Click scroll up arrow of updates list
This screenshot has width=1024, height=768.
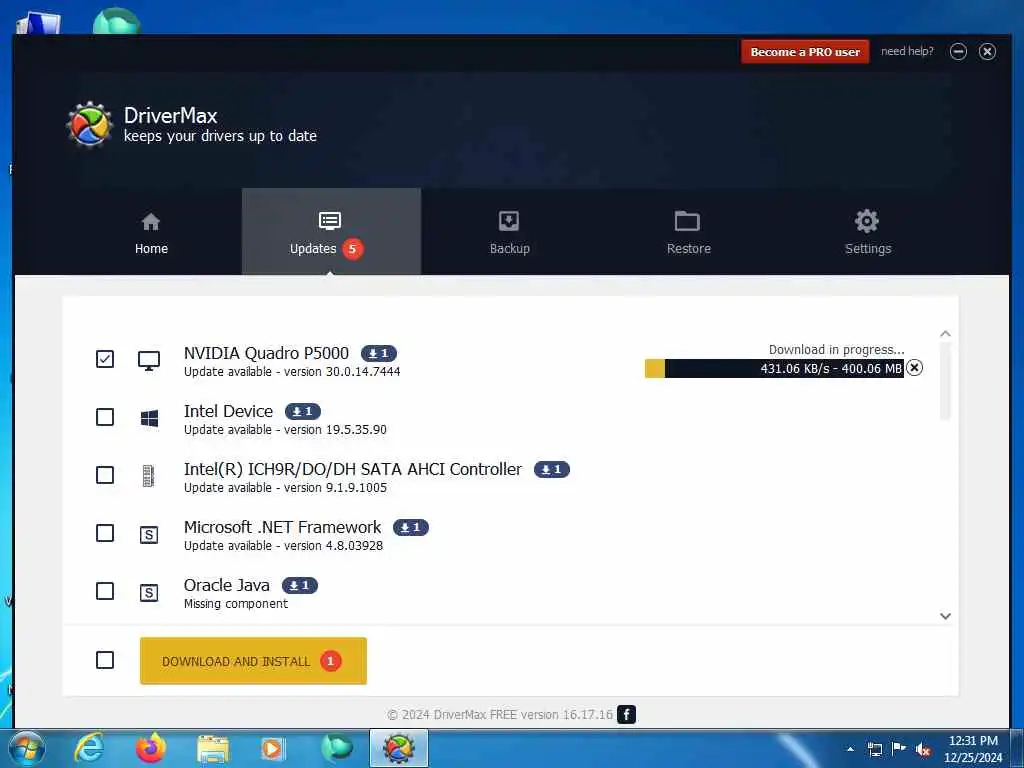coord(945,334)
